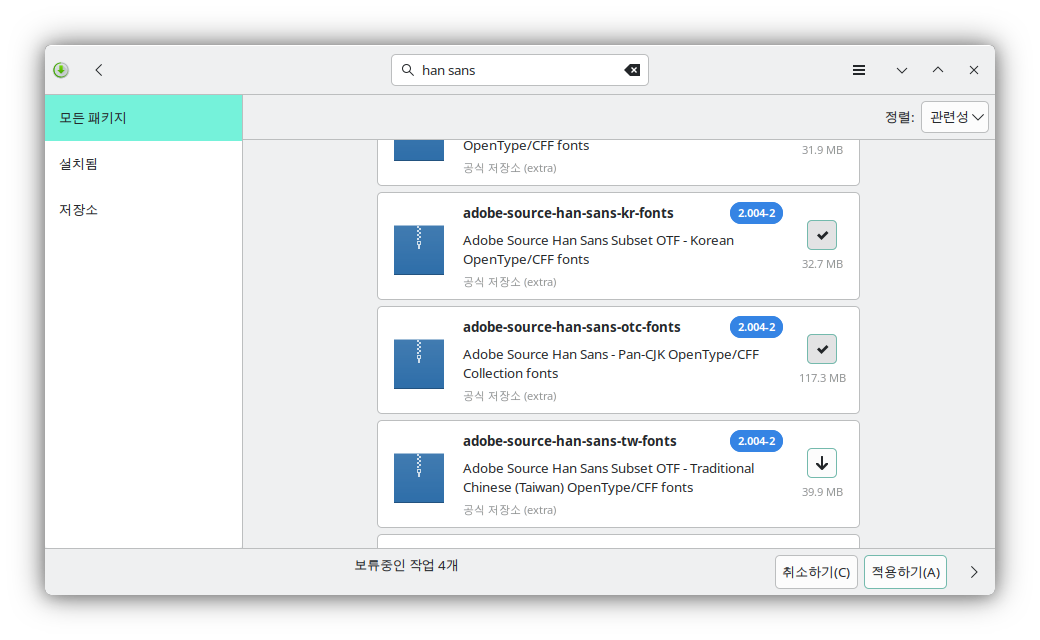The width and height of the screenshot is (1040, 640).
Task: Click the 정렬: sort label
Action: pos(899,117)
